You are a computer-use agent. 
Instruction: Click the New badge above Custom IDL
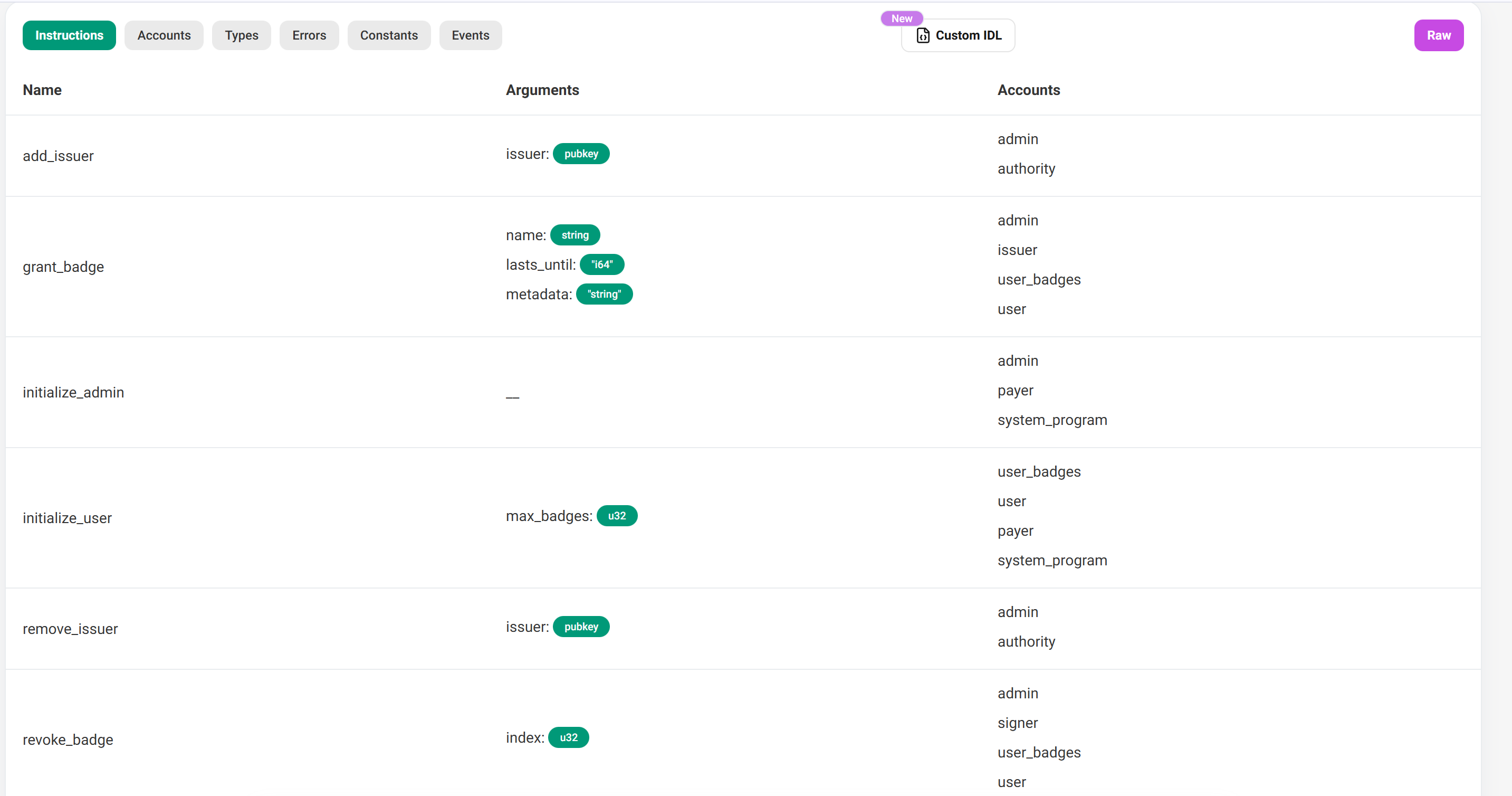tap(901, 18)
